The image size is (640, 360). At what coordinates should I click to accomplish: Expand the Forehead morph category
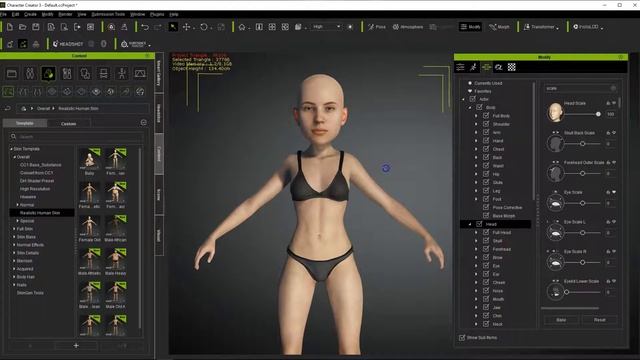click(476, 249)
